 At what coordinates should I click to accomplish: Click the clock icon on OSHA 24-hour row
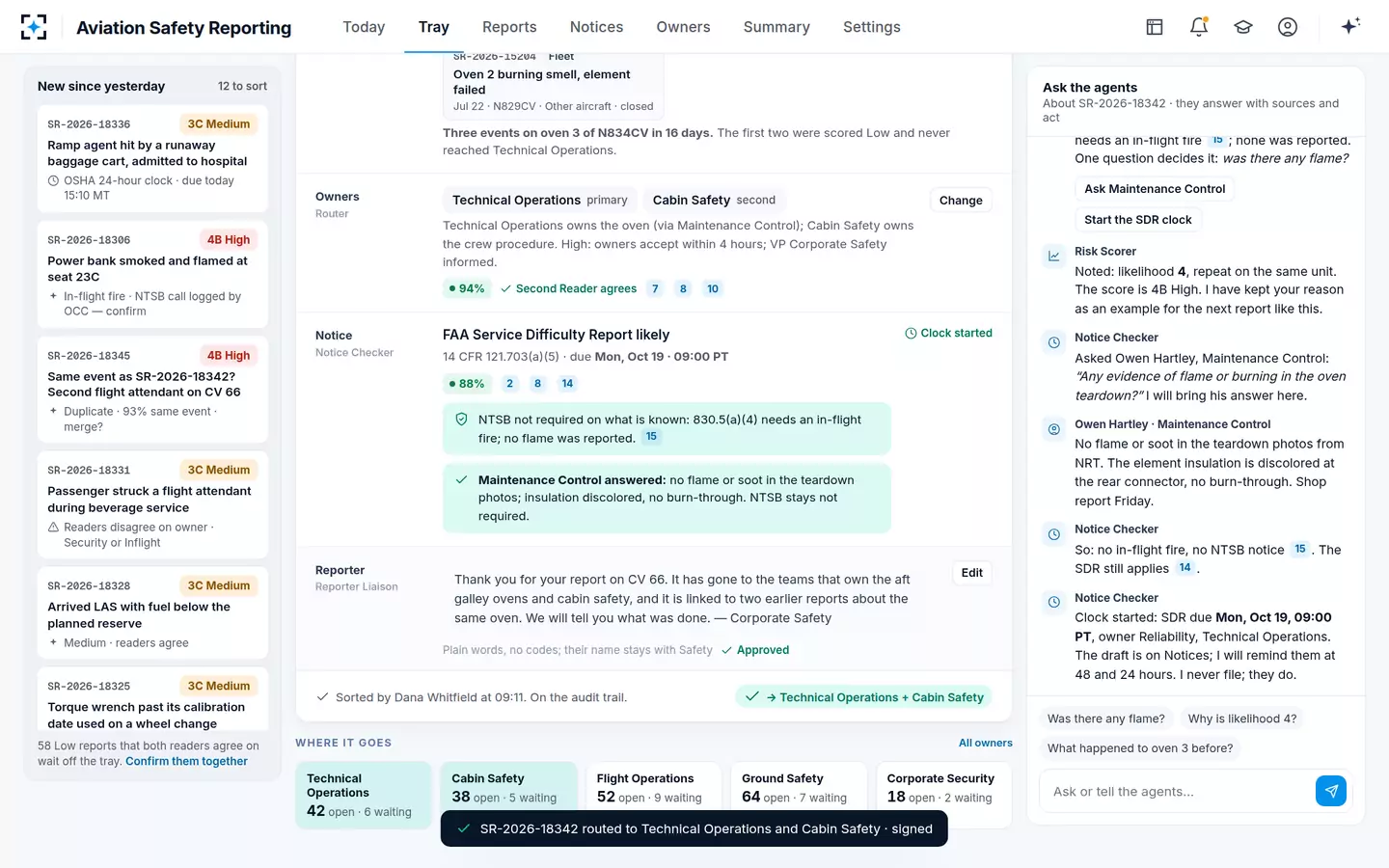[53, 180]
